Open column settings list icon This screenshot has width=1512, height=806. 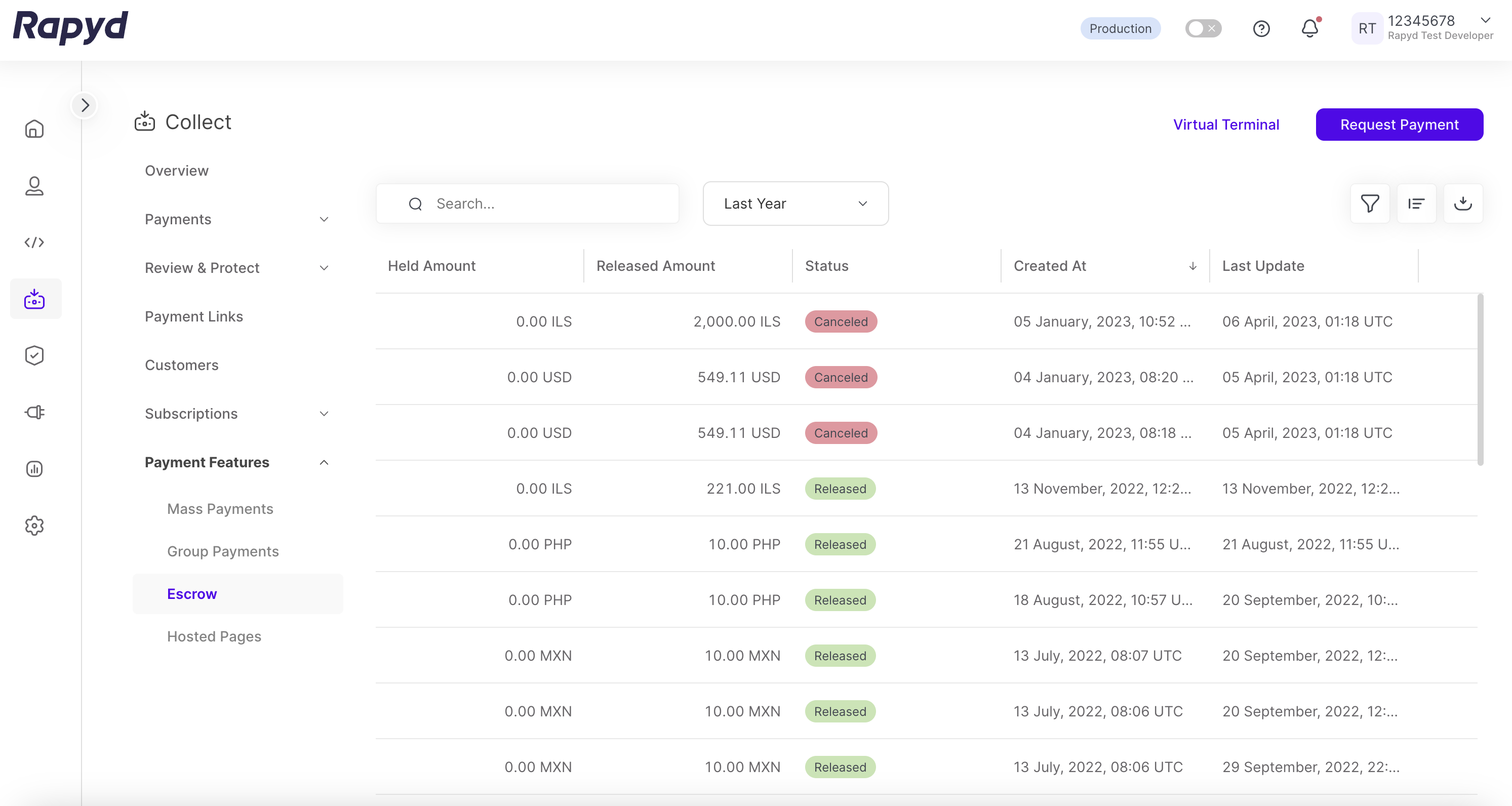tap(1416, 204)
